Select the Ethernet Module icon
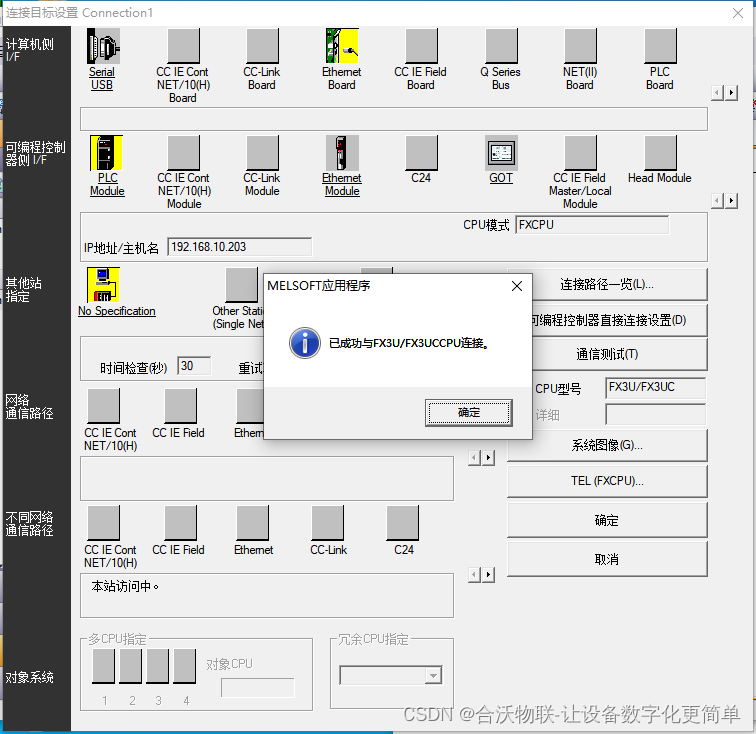The width and height of the screenshot is (756, 734). click(x=342, y=153)
